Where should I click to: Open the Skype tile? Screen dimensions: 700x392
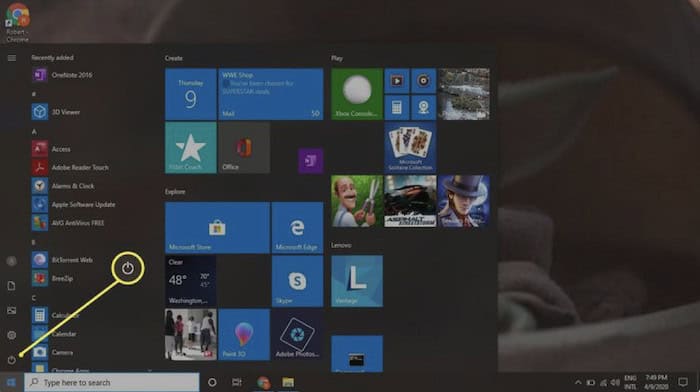(297, 281)
